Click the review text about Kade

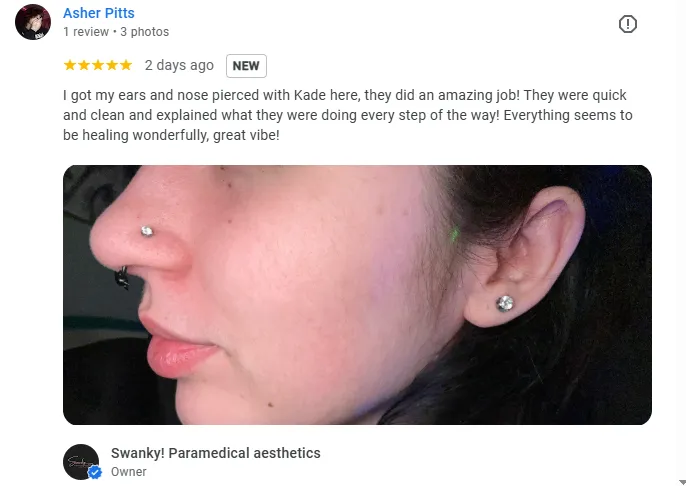click(348, 115)
